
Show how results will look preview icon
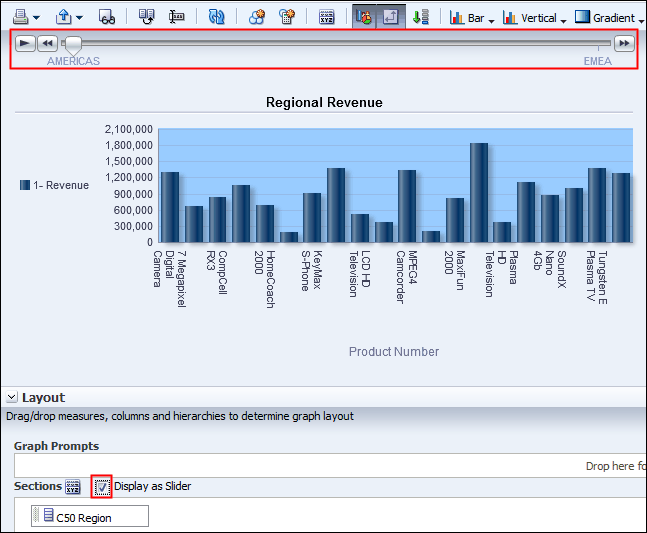tap(107, 17)
